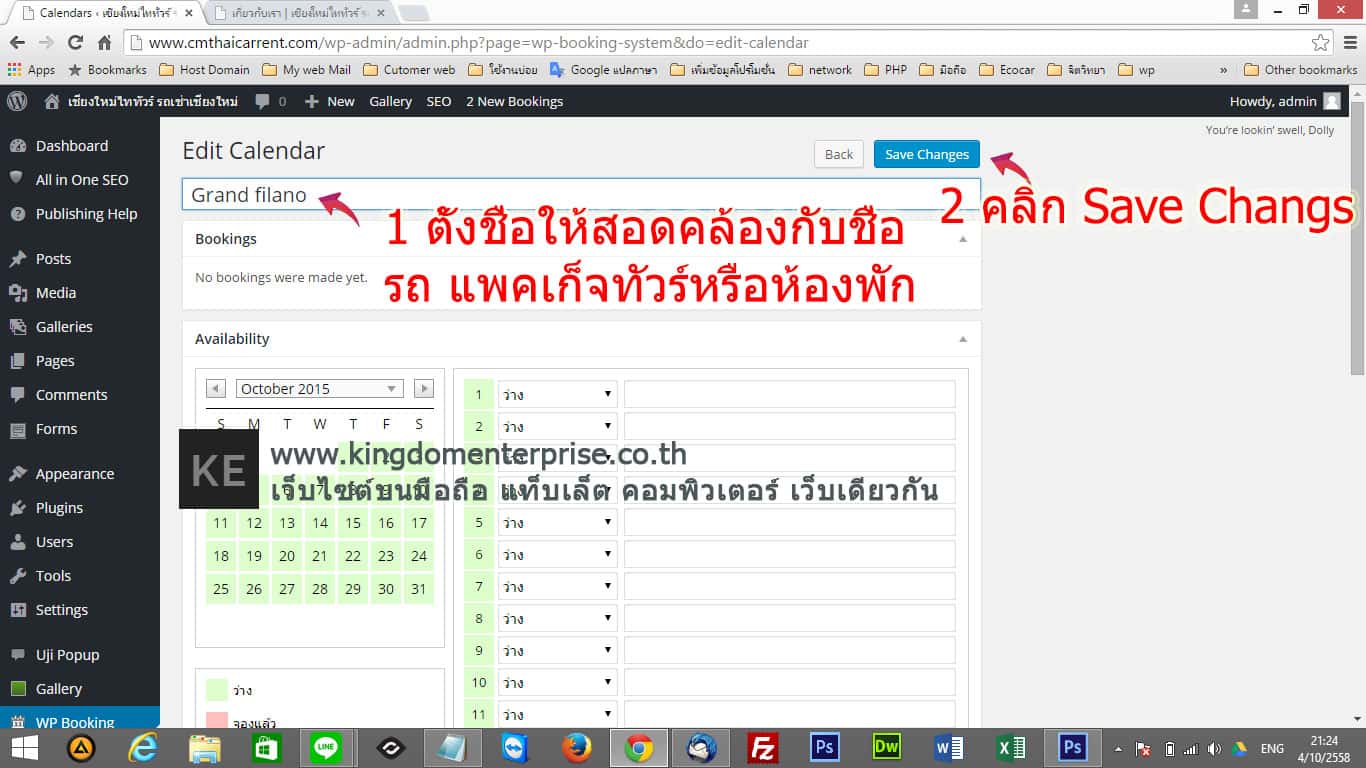Open the Dashboard icon in the sidebar
Screen dimensions: 1366x768
[x=17, y=146]
